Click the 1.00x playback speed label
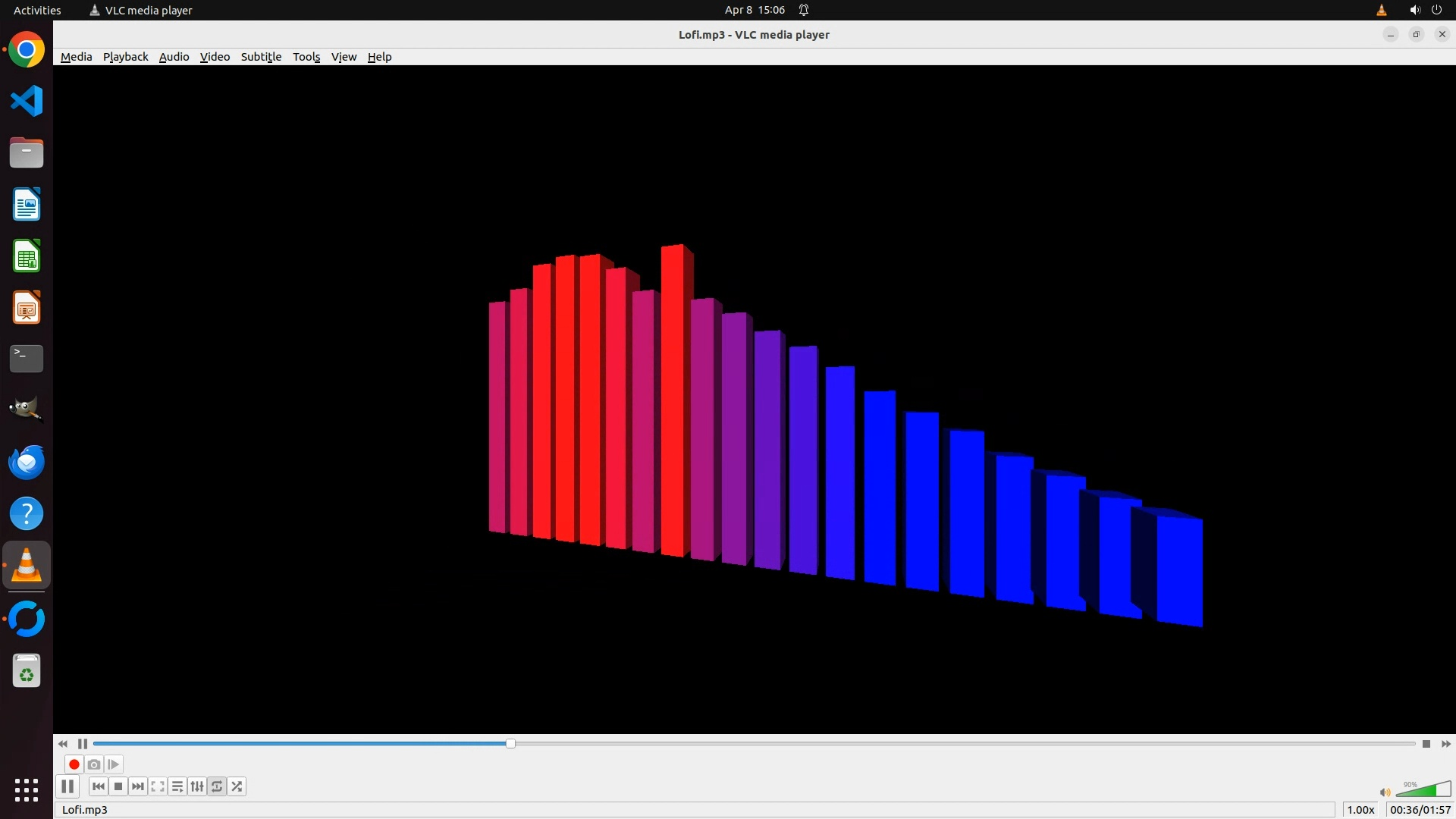The width and height of the screenshot is (1456, 819). coord(1360,810)
